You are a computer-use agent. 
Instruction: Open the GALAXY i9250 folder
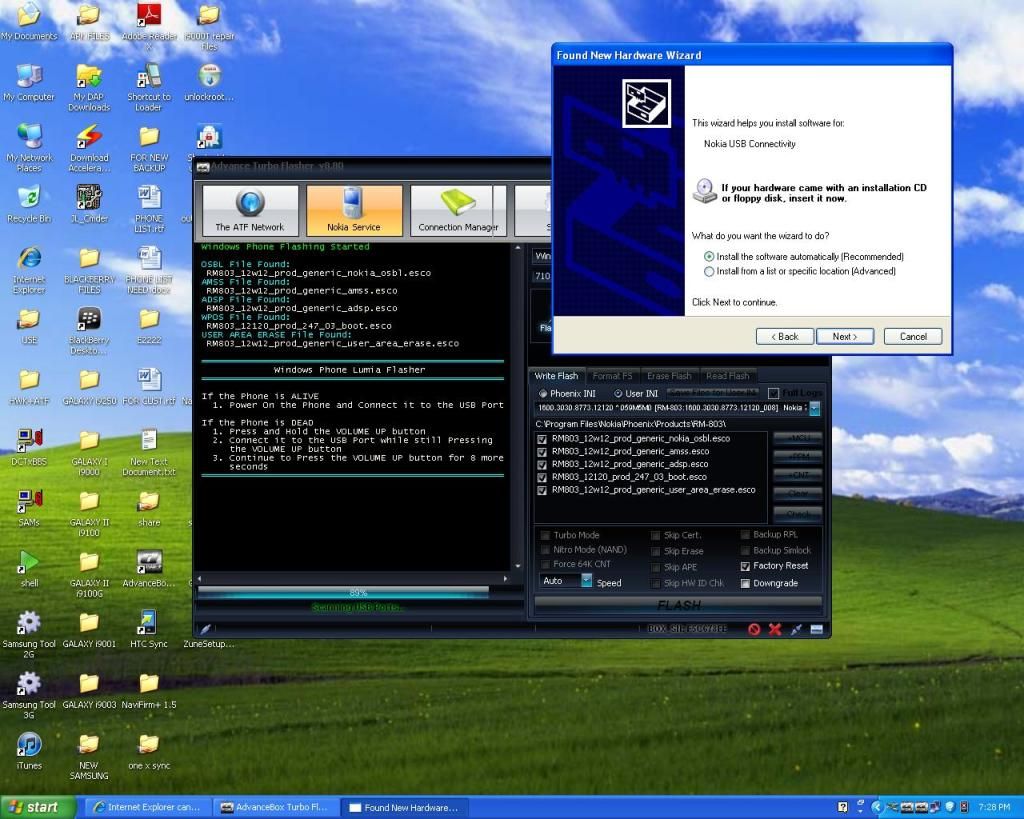coord(89,387)
